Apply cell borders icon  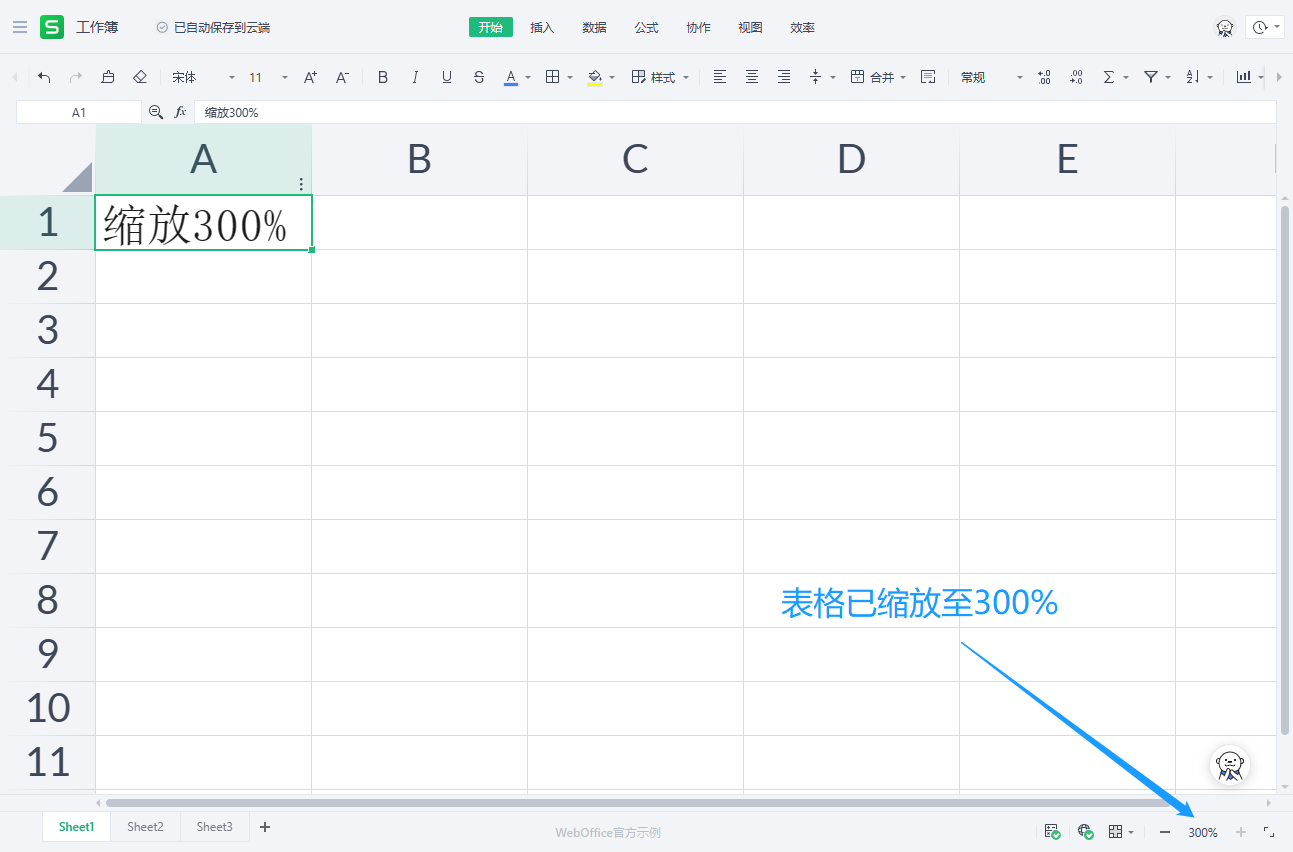(552, 77)
